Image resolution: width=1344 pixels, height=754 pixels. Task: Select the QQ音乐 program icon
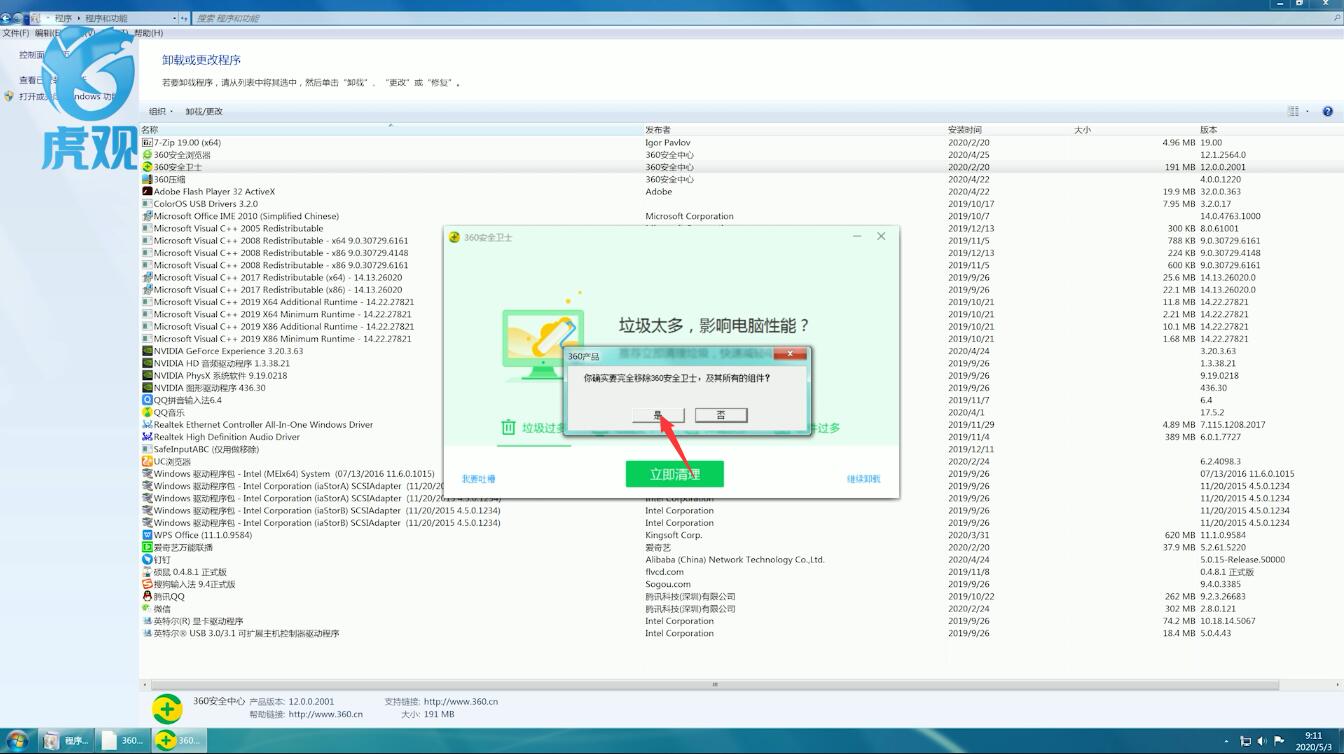[x=147, y=412]
